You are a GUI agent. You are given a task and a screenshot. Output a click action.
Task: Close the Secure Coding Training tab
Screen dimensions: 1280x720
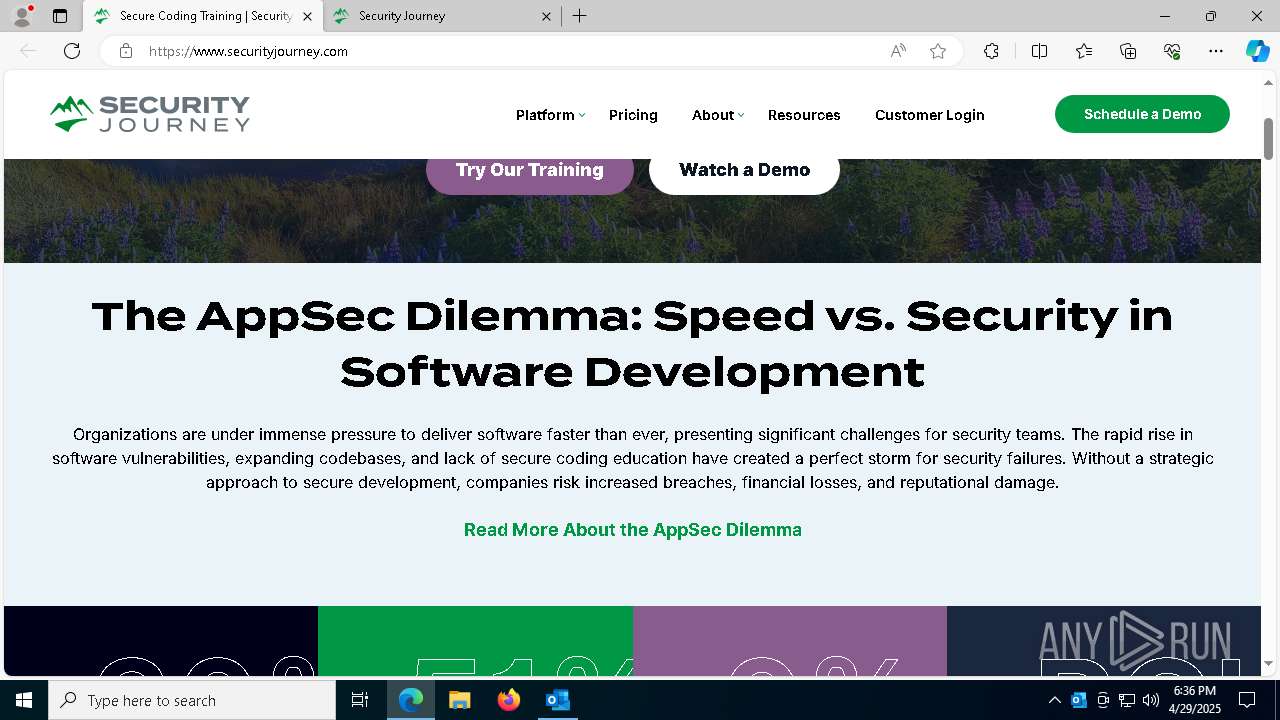(x=307, y=16)
